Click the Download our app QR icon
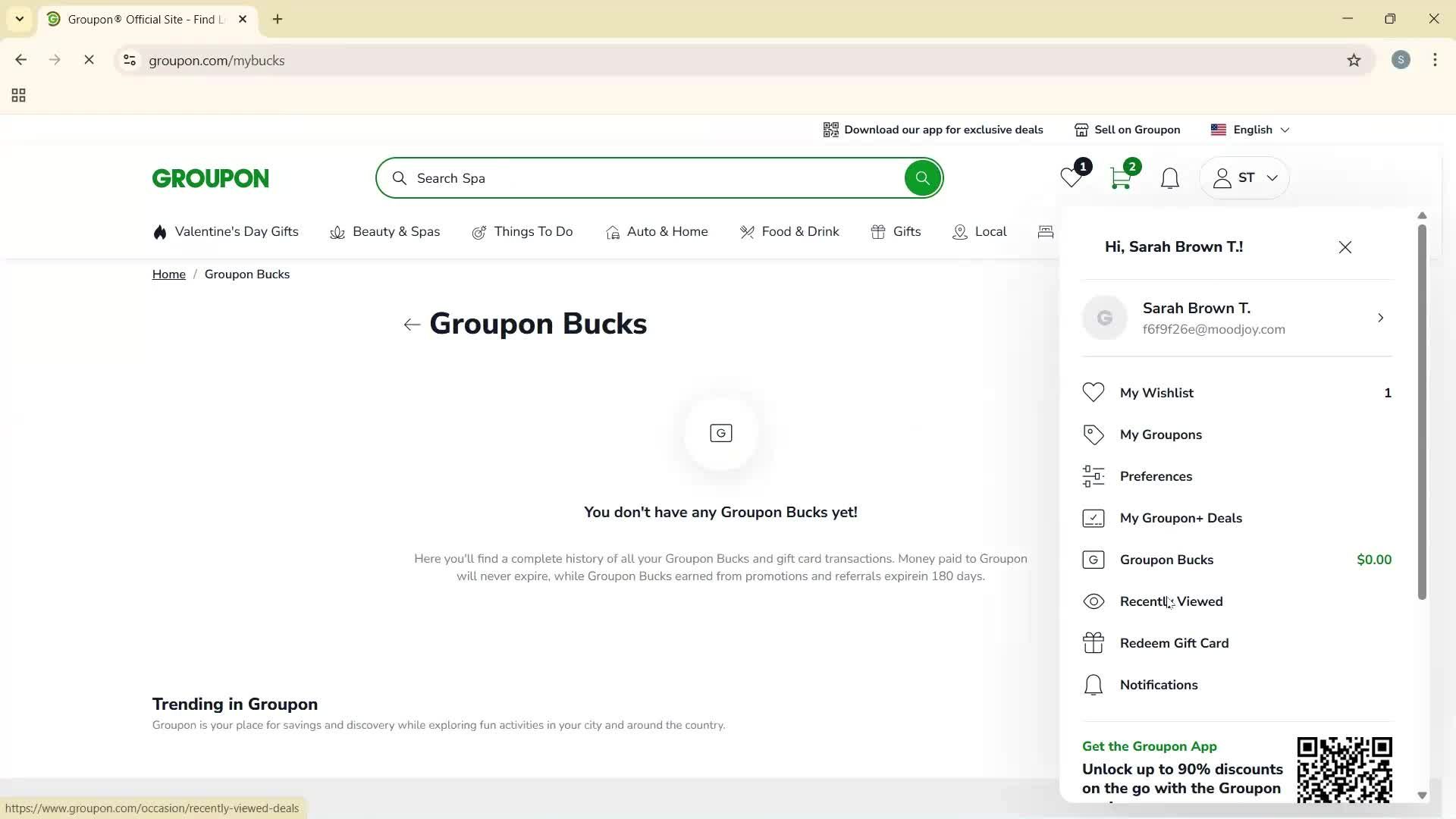 [831, 130]
